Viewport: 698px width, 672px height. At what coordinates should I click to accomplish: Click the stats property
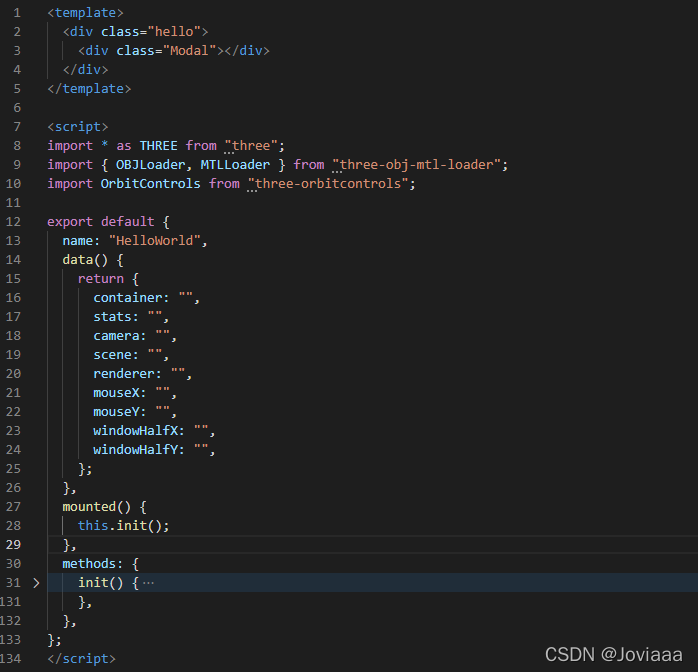(x=112, y=317)
